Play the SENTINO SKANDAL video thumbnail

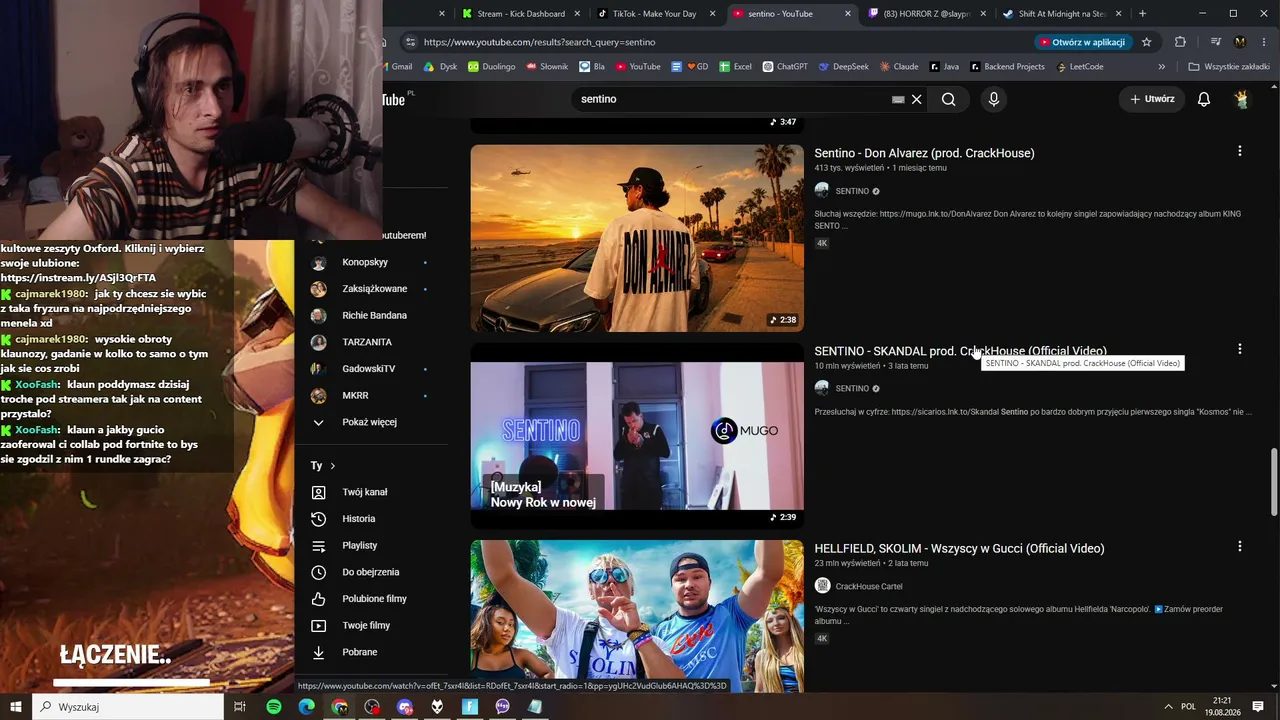click(x=637, y=436)
